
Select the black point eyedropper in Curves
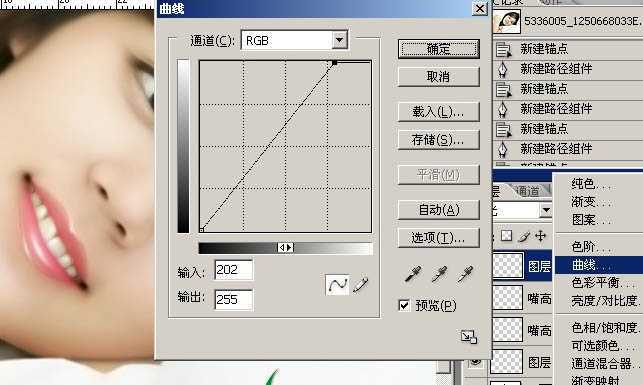pyautogui.click(x=413, y=274)
